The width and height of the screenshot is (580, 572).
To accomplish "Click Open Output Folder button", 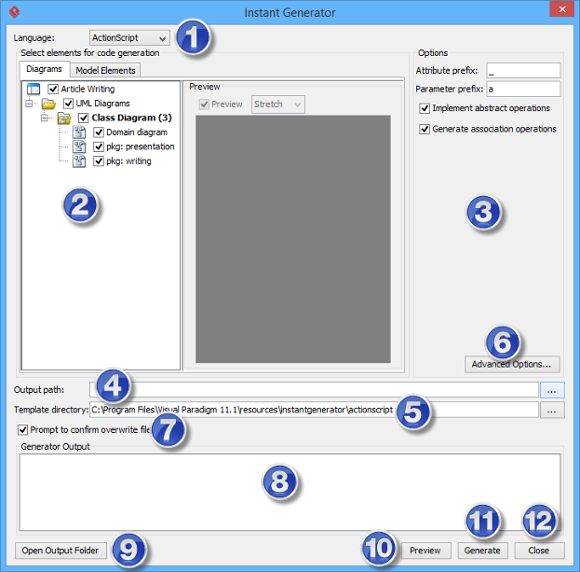I will pos(61,551).
